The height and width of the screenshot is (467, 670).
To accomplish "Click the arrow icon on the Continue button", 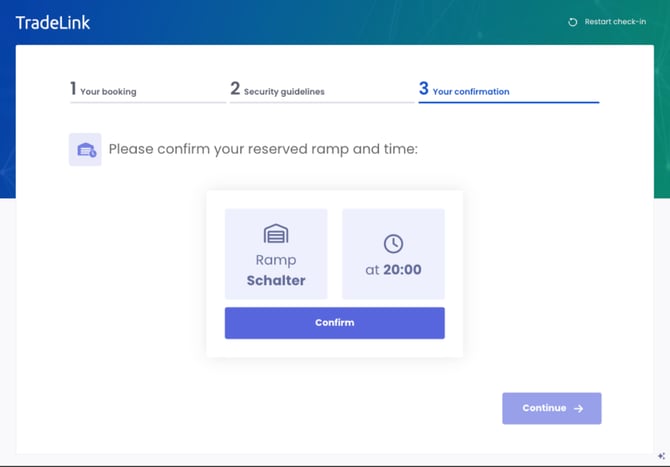I will pos(579,408).
